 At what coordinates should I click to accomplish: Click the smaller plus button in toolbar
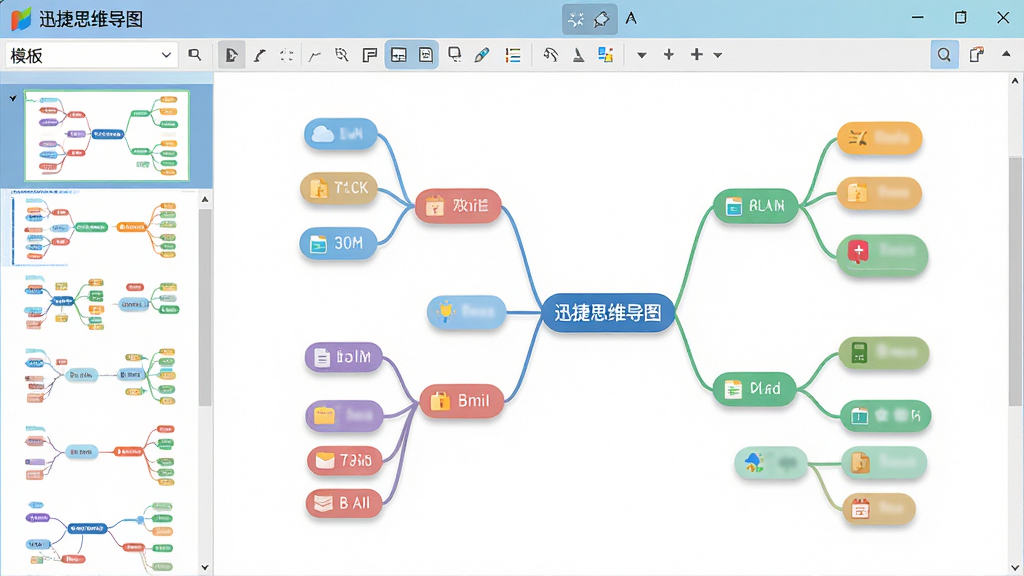(669, 55)
